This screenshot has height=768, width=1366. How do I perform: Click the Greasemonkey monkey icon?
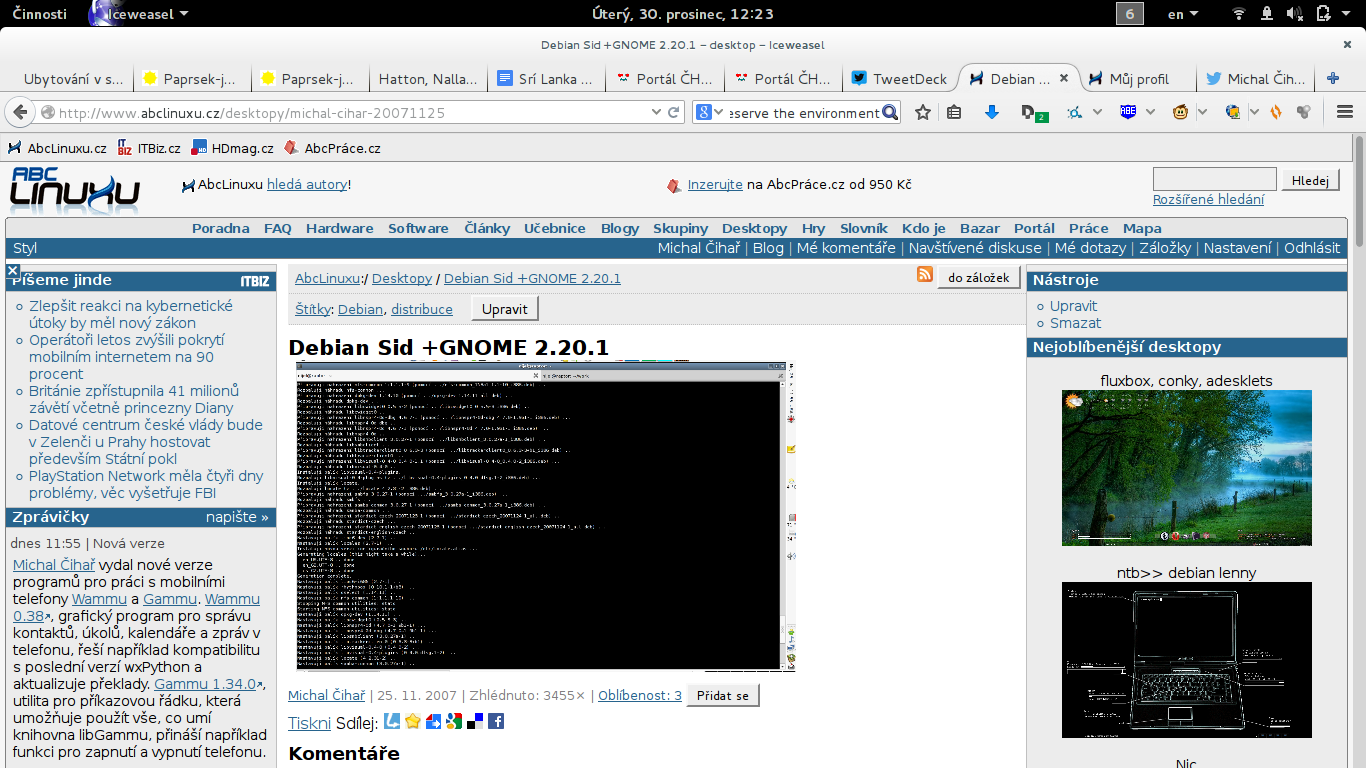1180,113
